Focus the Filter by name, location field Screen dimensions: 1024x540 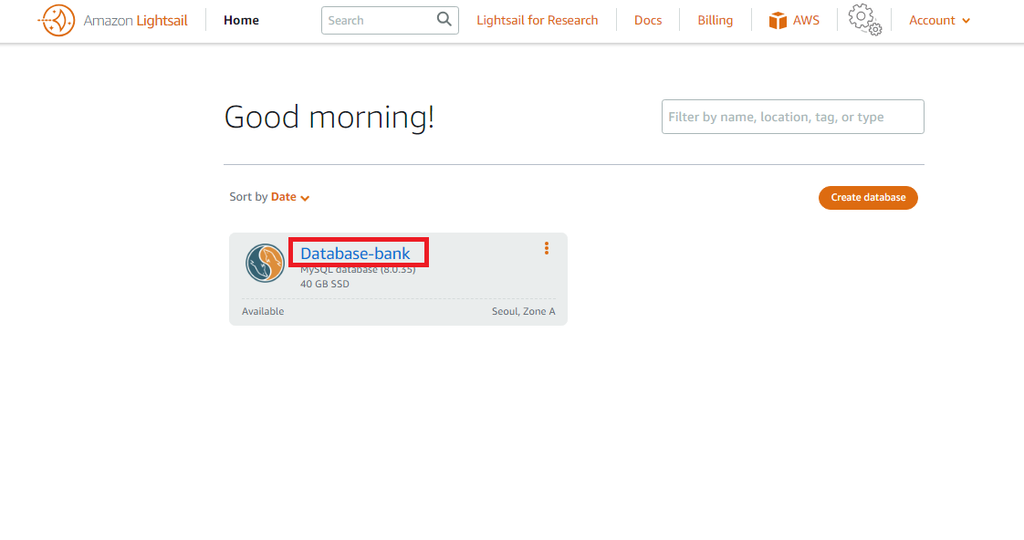793,117
